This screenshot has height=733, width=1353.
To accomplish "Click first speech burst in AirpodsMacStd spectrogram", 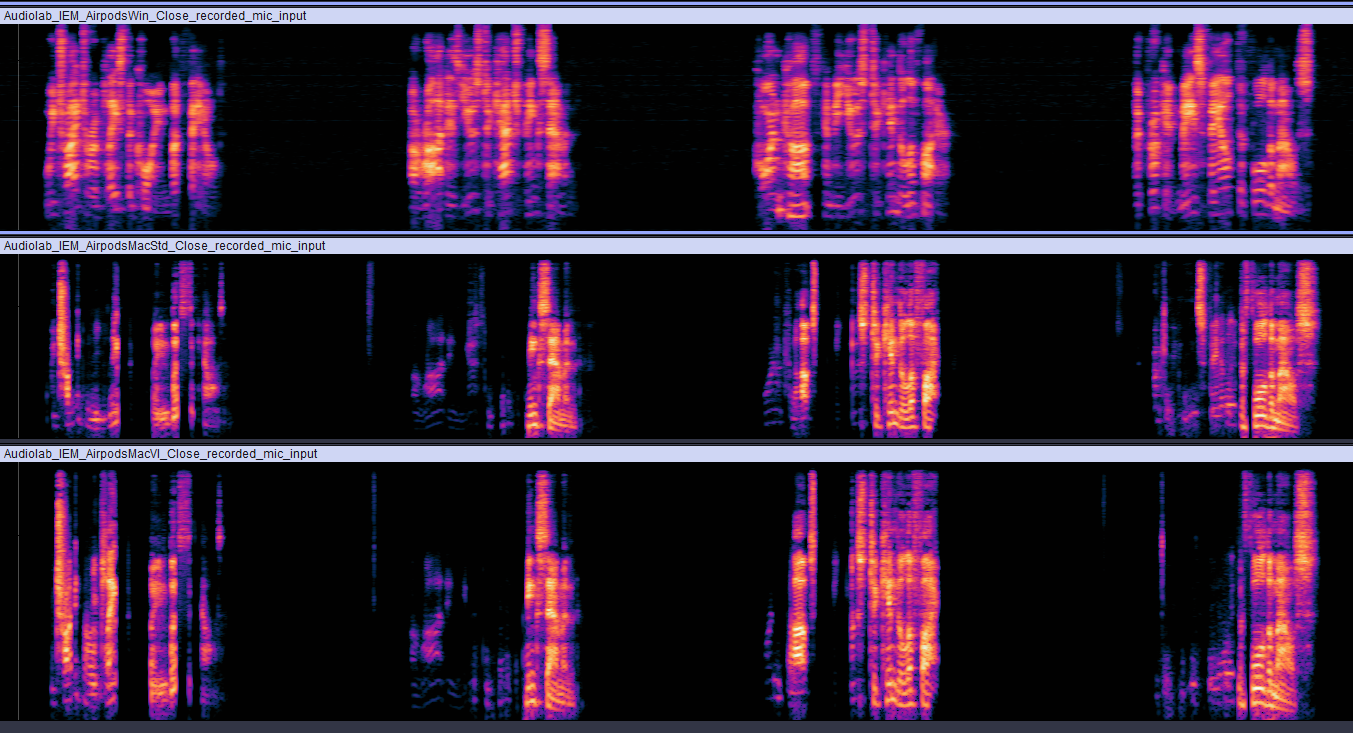I will [x=135, y=350].
